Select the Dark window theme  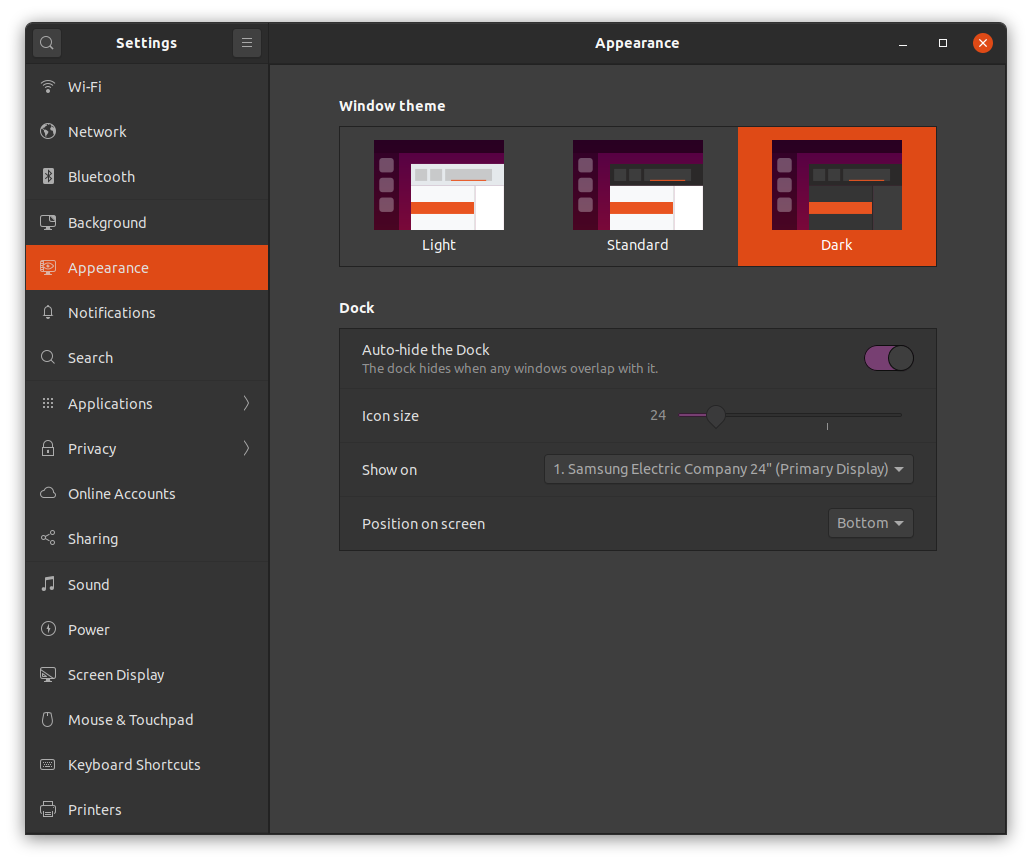coord(837,196)
